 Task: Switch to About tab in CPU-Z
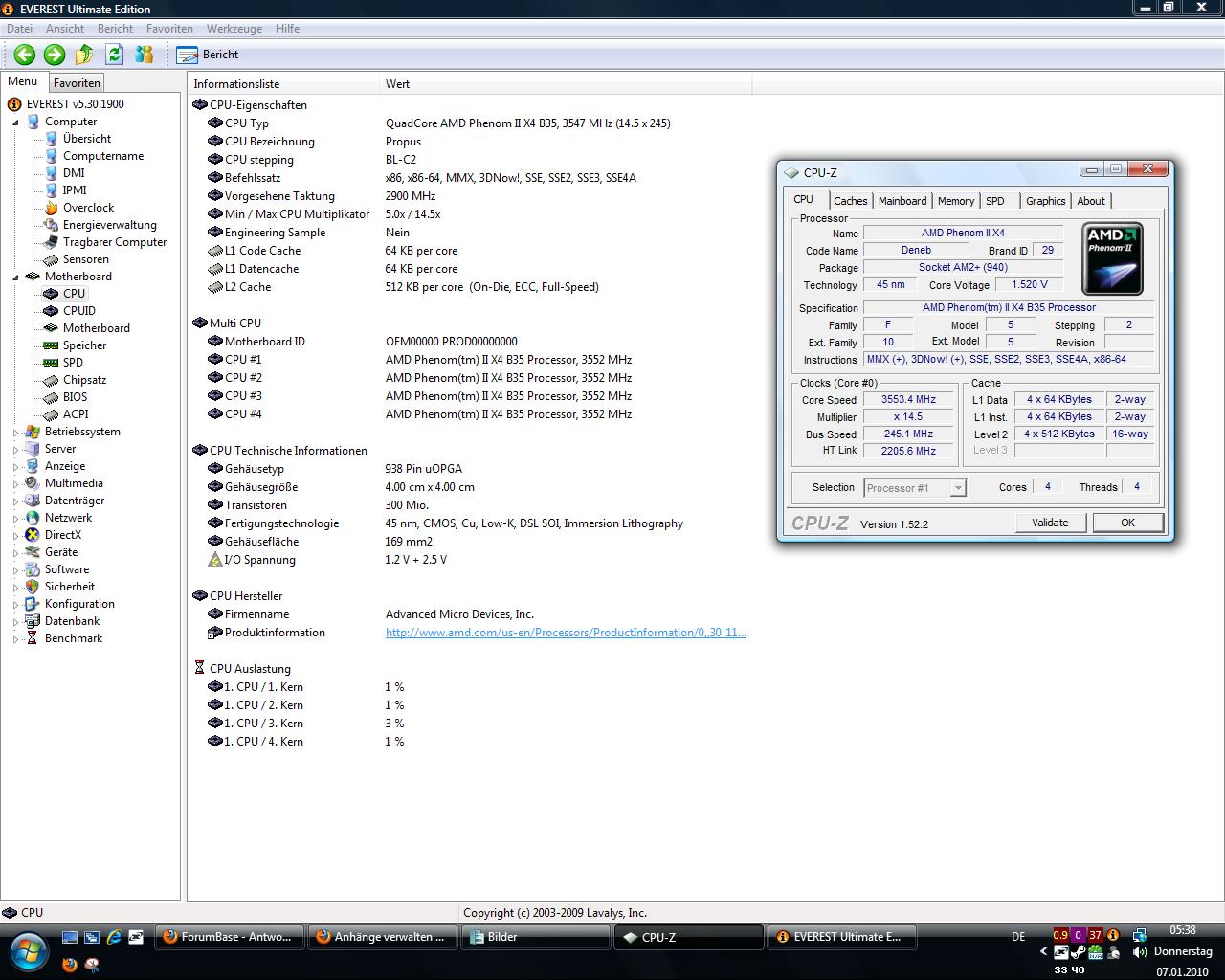(1091, 201)
